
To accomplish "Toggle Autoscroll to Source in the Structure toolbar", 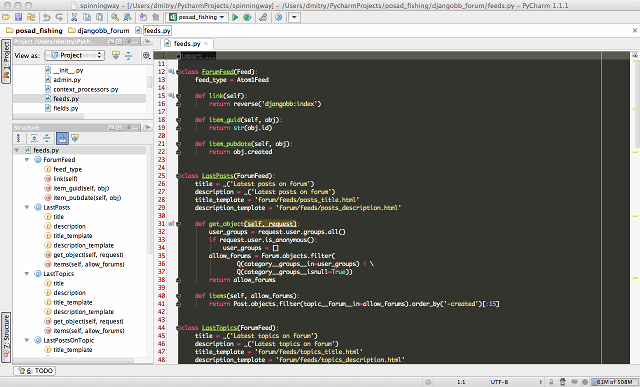I will tap(62, 138).
